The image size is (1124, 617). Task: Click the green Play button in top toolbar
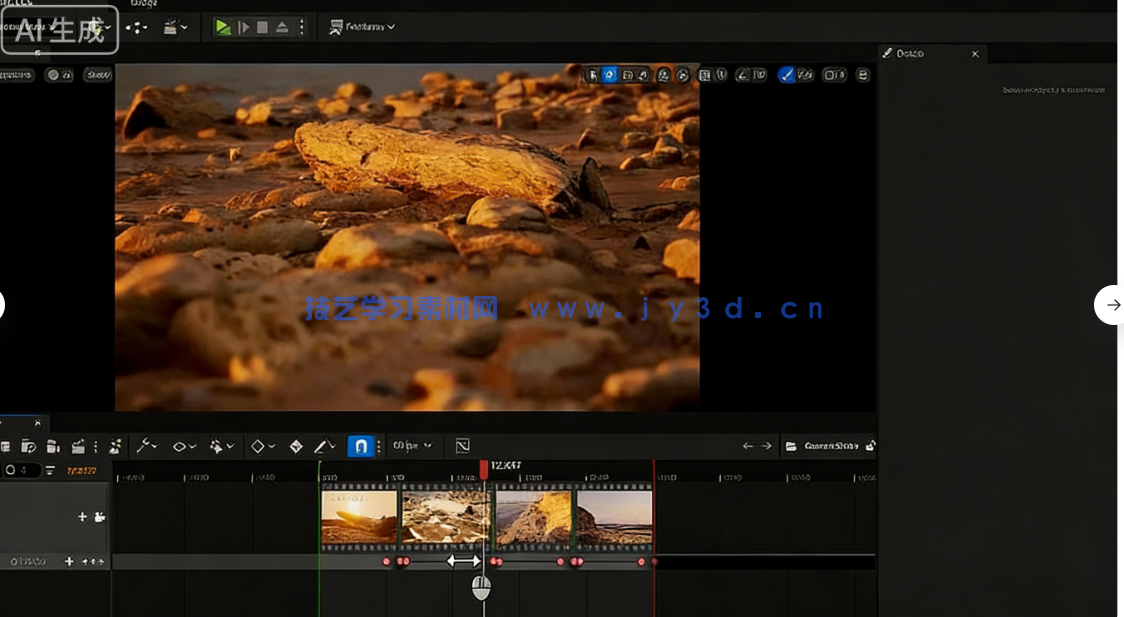(x=223, y=27)
